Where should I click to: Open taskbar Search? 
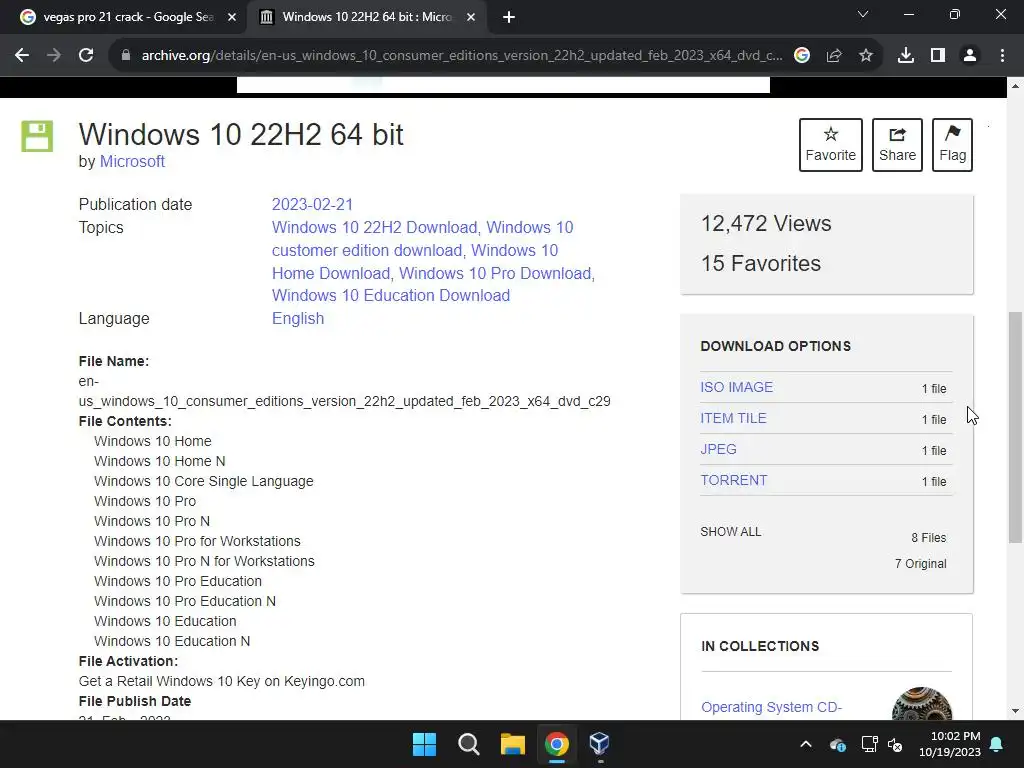click(x=468, y=744)
